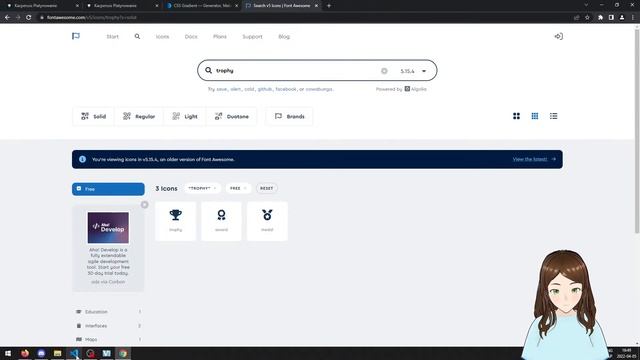Click the search magnifier in the navigation bar
This screenshot has height=360, width=640.
(137, 36)
